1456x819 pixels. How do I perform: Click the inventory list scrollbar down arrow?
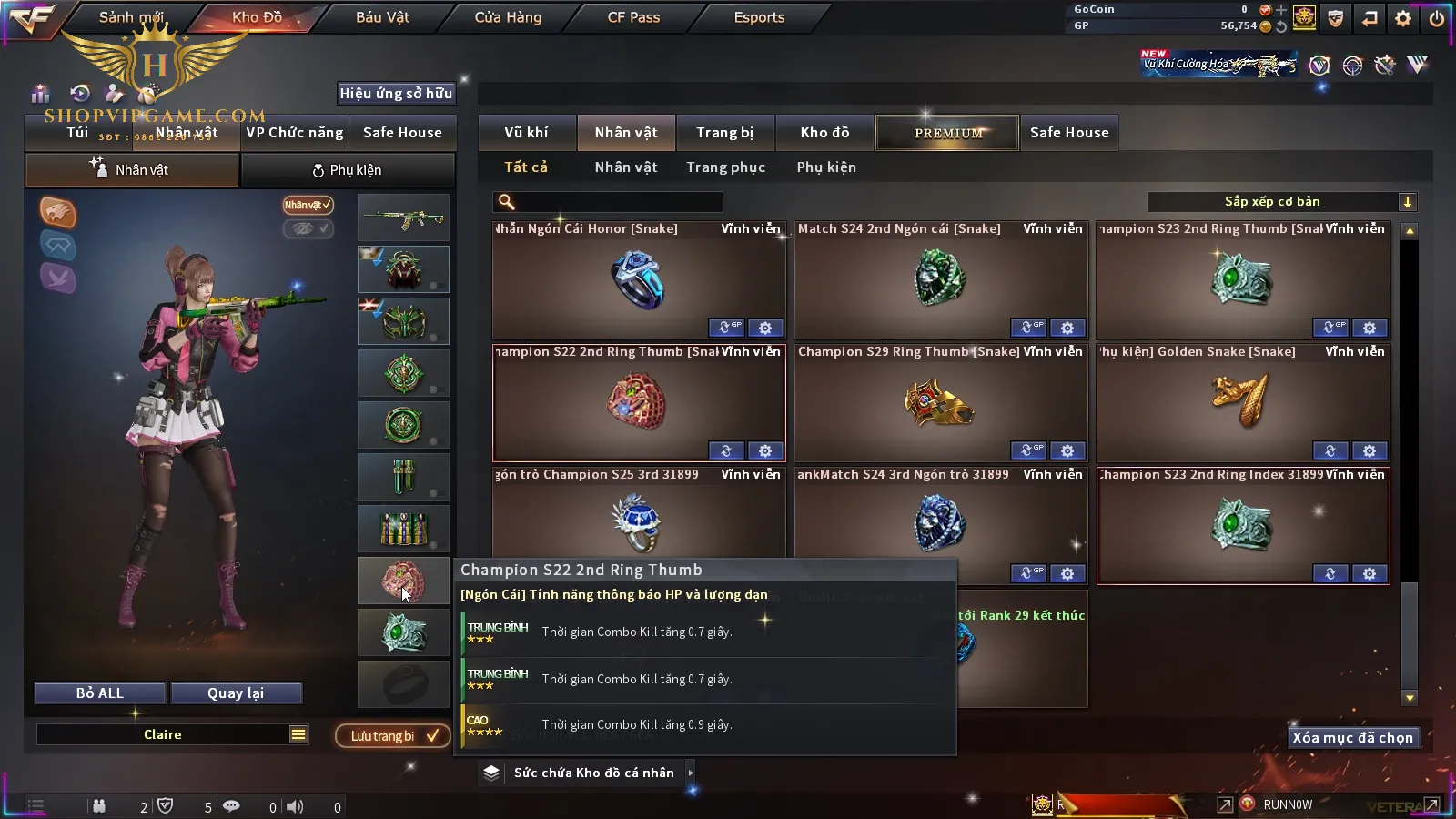point(1410,698)
